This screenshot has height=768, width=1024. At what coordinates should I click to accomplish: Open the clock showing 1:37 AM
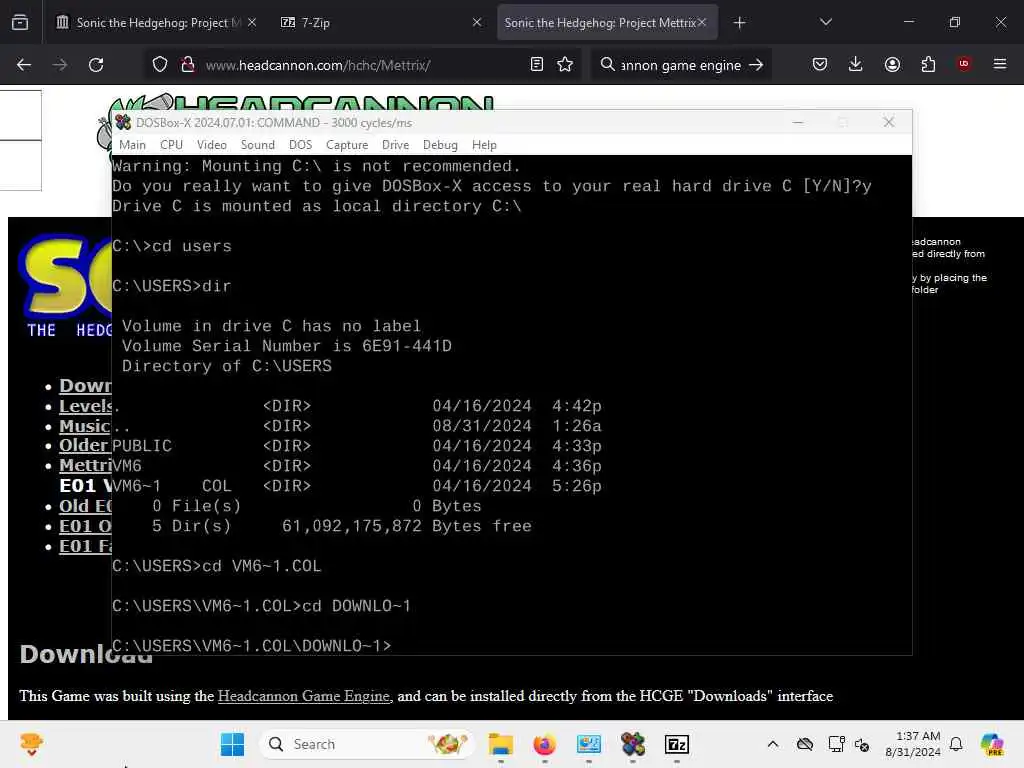[x=913, y=744]
